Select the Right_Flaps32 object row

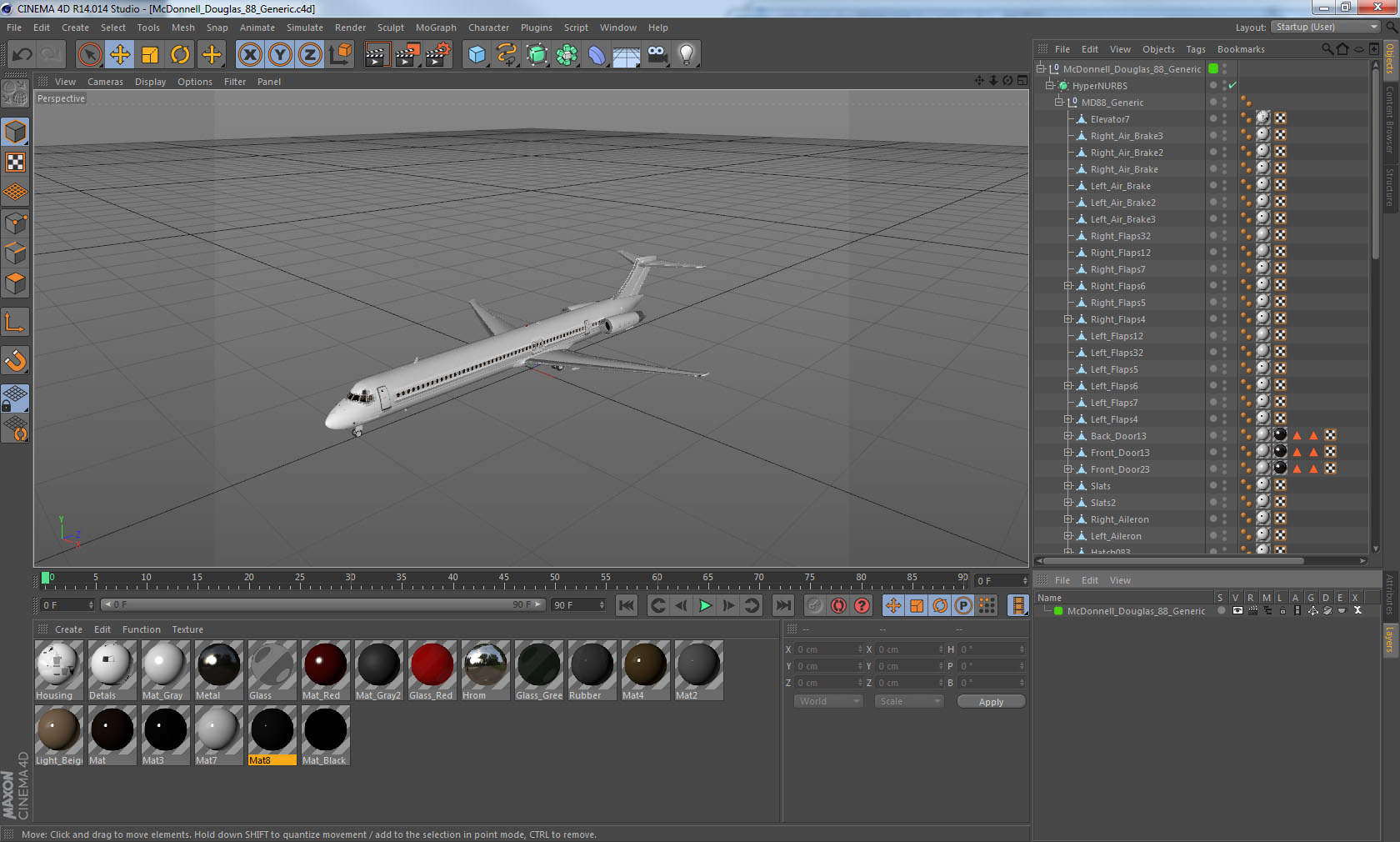(1120, 236)
